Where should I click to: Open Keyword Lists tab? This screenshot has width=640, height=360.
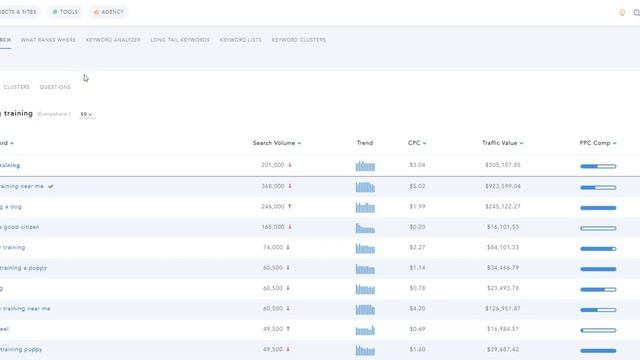click(x=240, y=40)
